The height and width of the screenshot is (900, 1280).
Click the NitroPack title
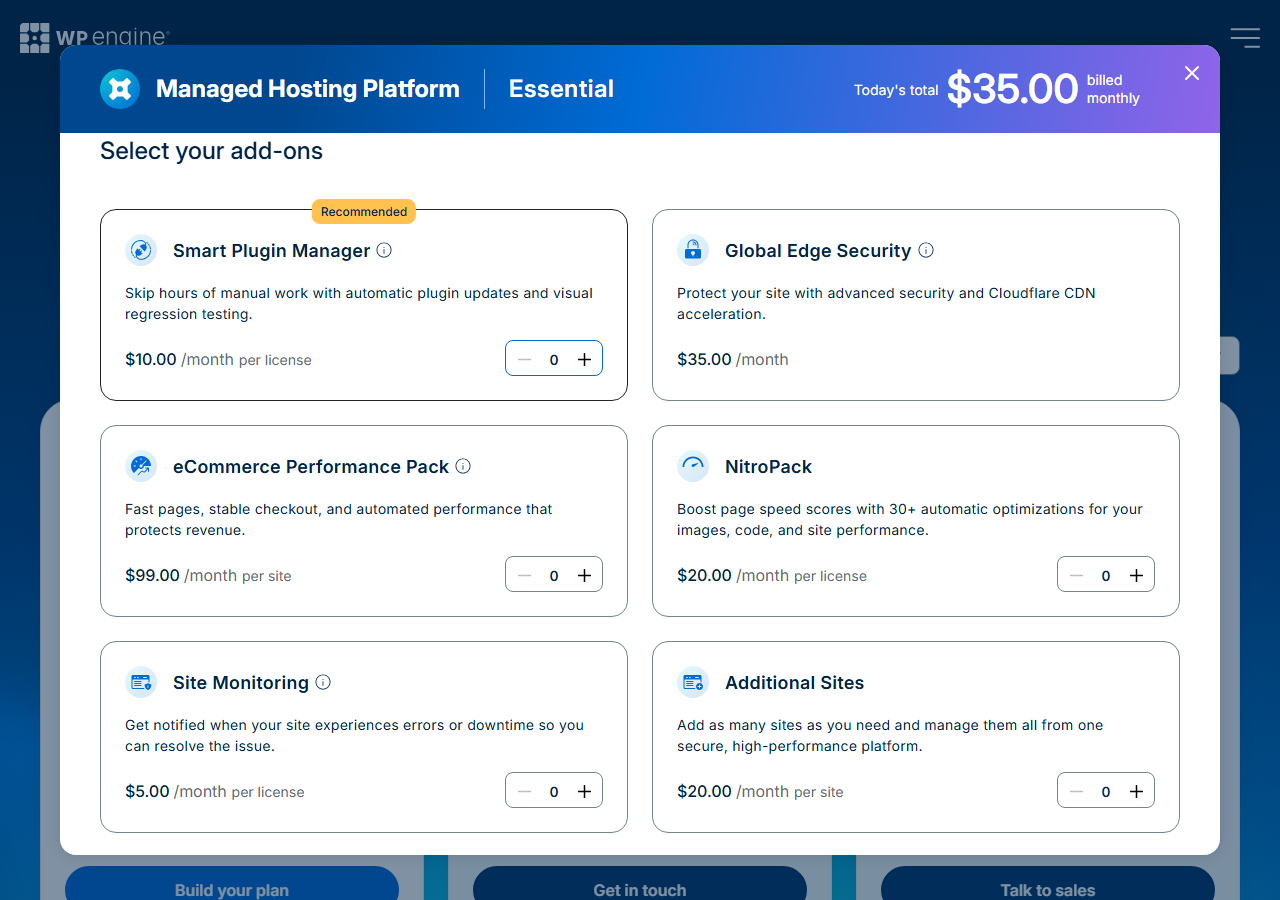768,466
